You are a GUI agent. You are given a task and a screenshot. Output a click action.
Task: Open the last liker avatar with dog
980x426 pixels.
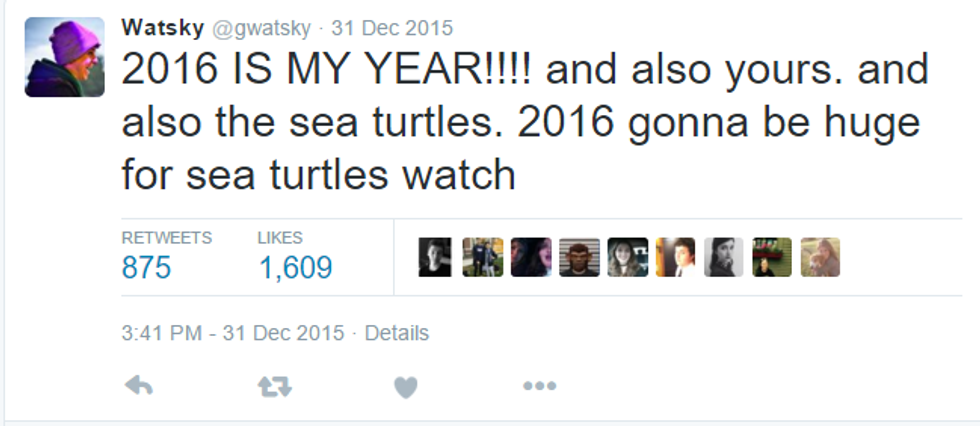[819, 257]
